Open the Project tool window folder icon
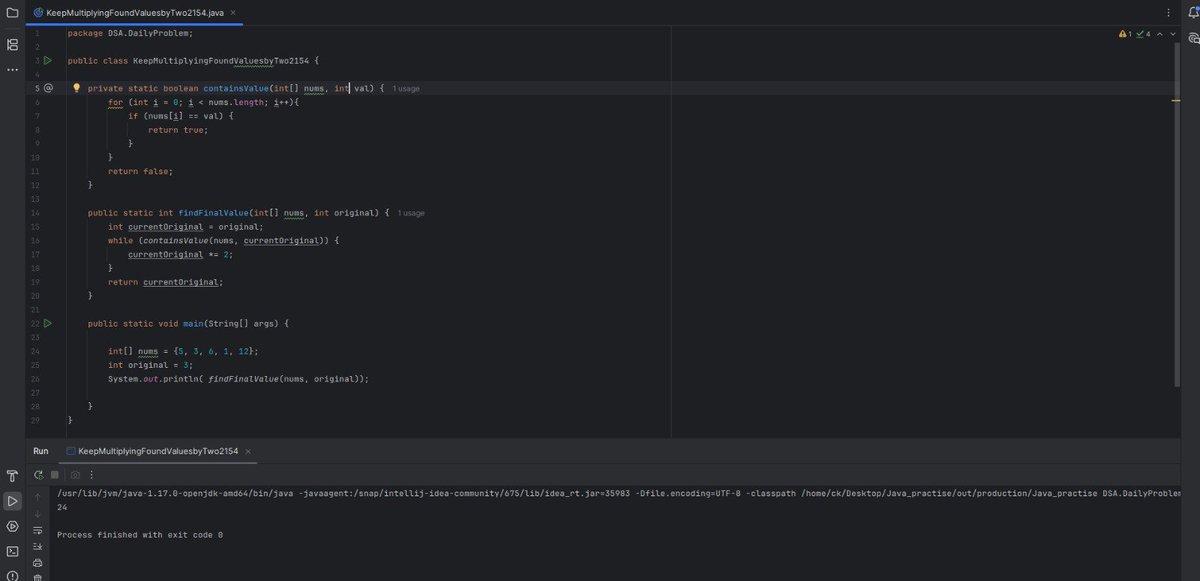 pos(12,13)
